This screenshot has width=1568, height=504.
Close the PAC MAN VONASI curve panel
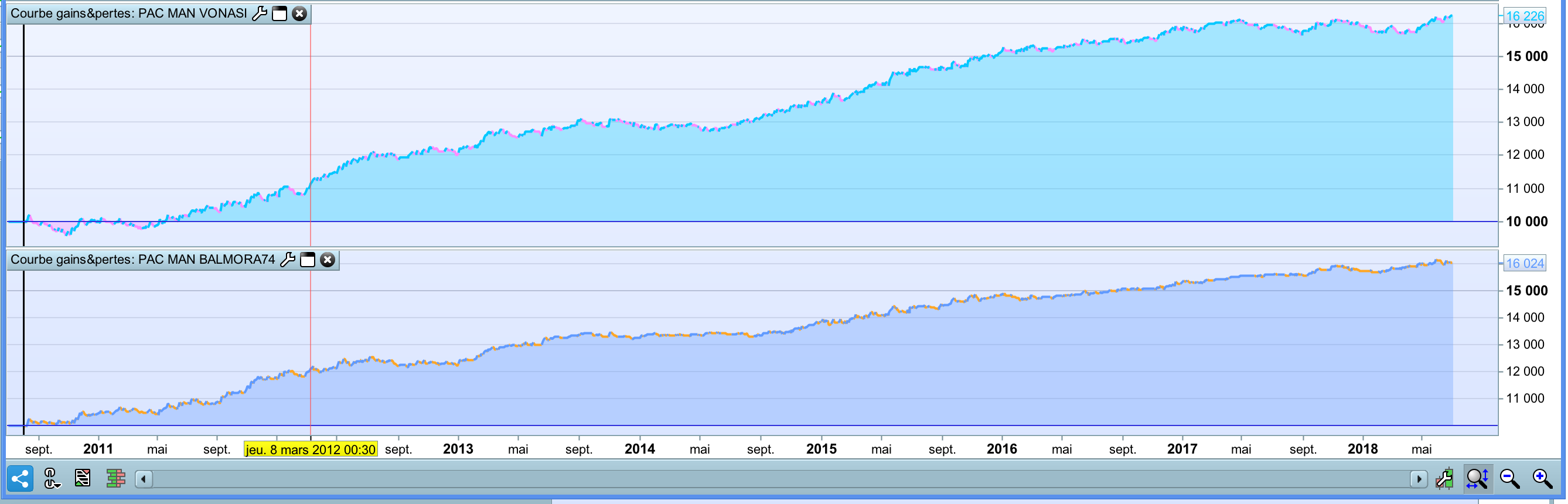(x=299, y=13)
